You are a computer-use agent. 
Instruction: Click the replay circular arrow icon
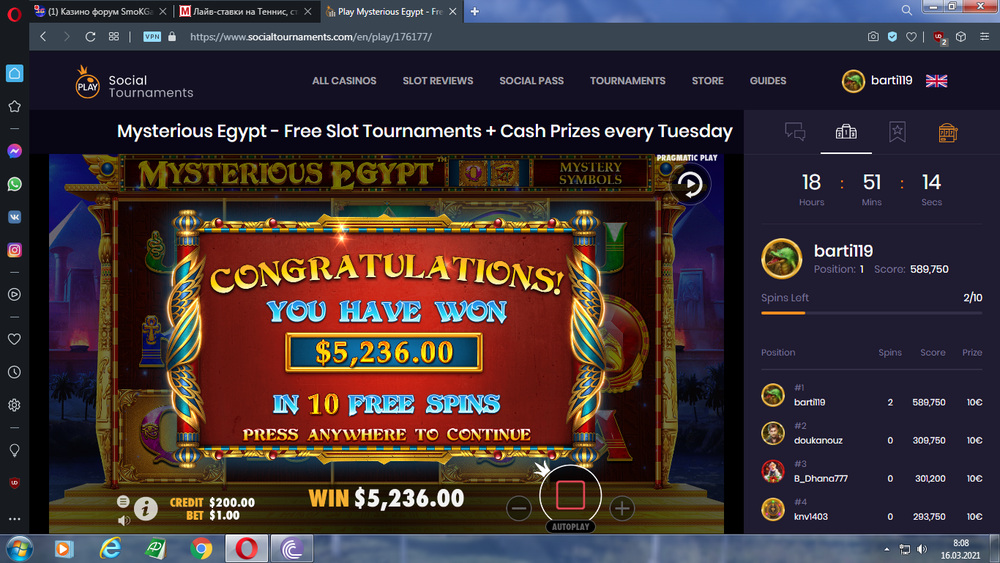click(x=689, y=184)
